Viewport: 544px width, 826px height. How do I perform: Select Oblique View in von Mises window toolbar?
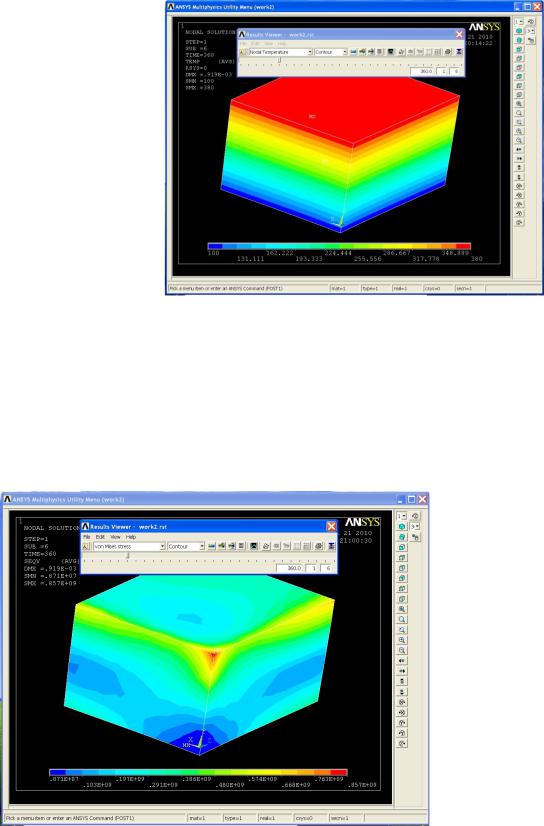(x=402, y=537)
